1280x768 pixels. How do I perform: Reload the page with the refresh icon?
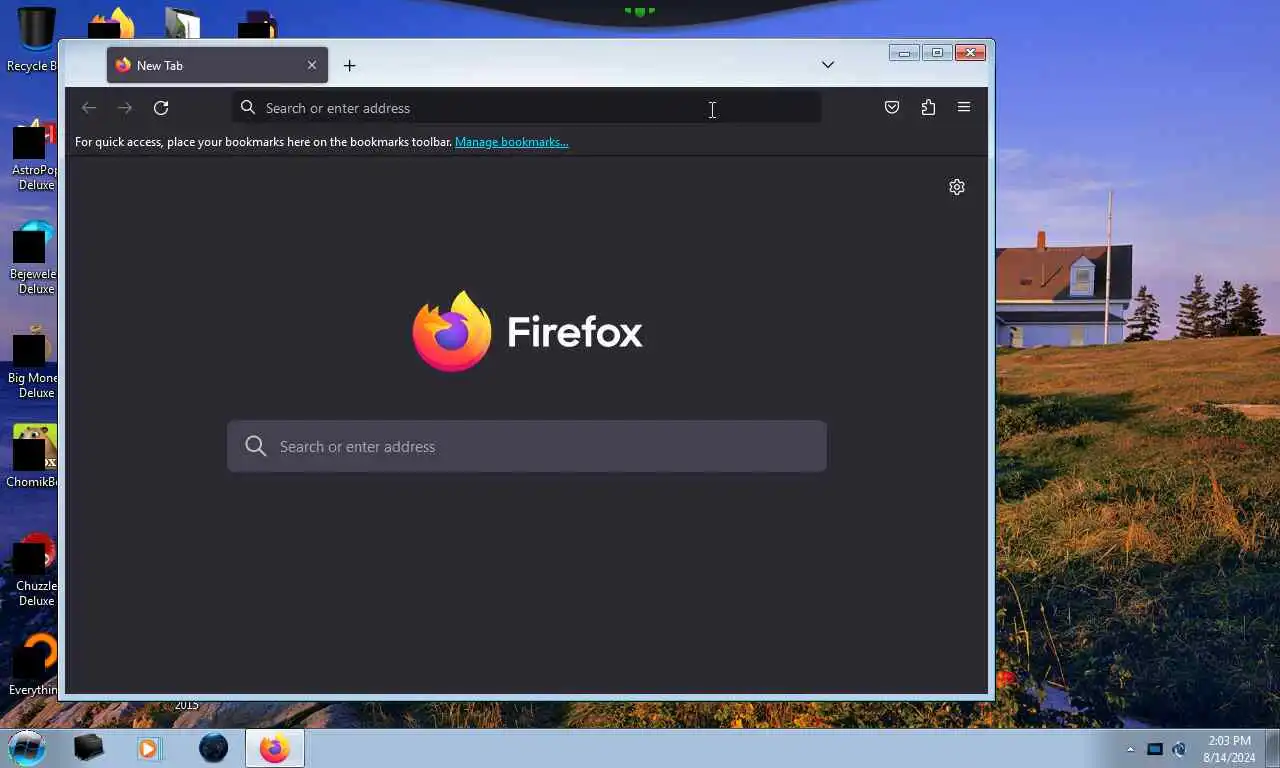pyautogui.click(x=161, y=108)
